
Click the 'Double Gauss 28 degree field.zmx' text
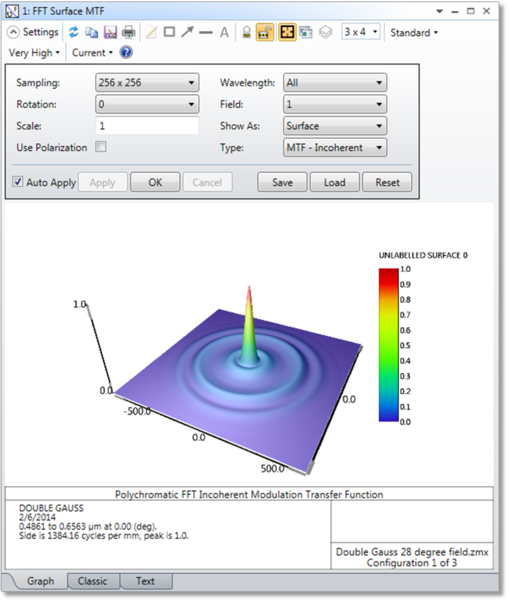click(x=412, y=552)
